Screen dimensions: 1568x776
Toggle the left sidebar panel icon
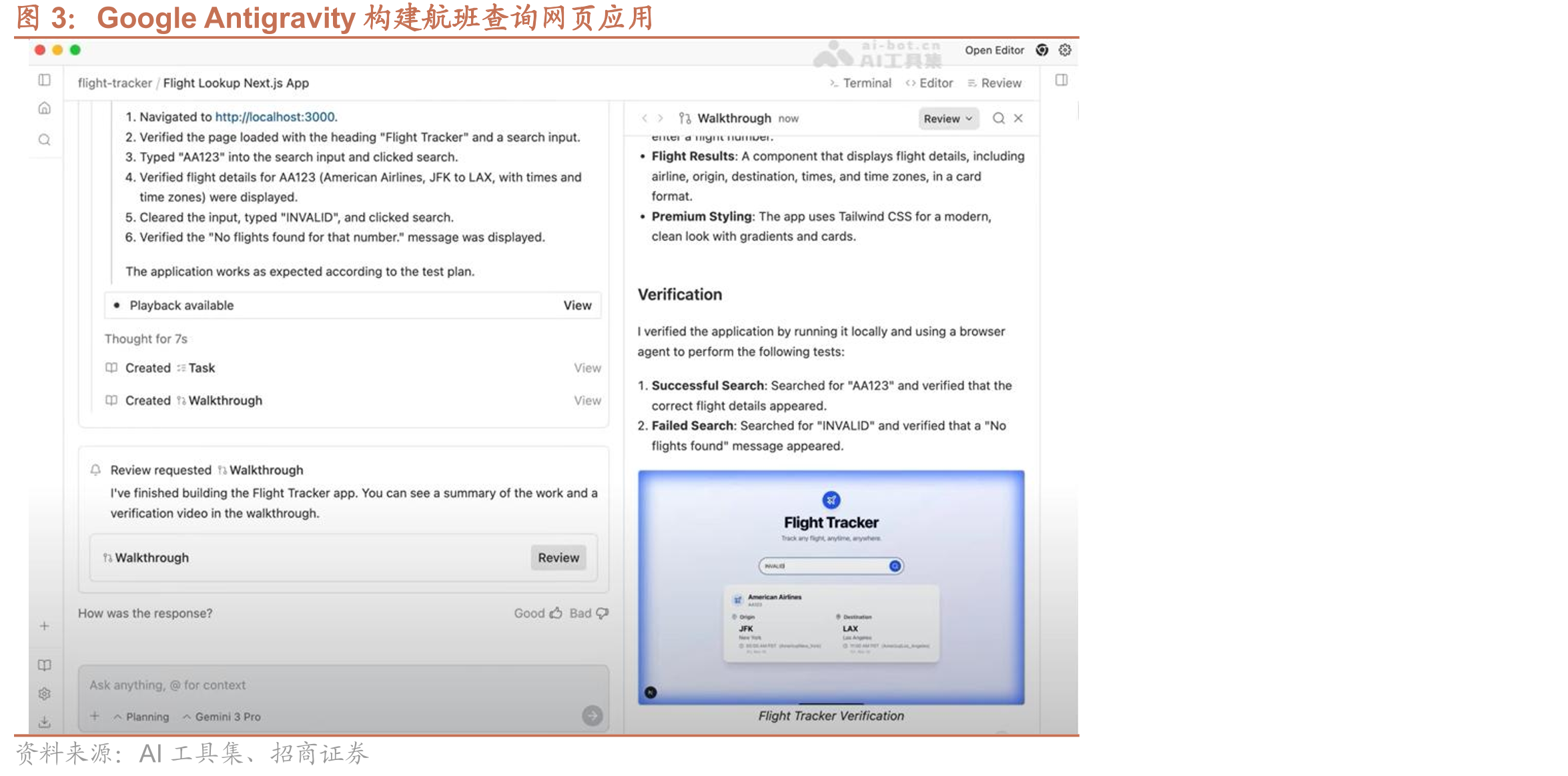tap(45, 80)
